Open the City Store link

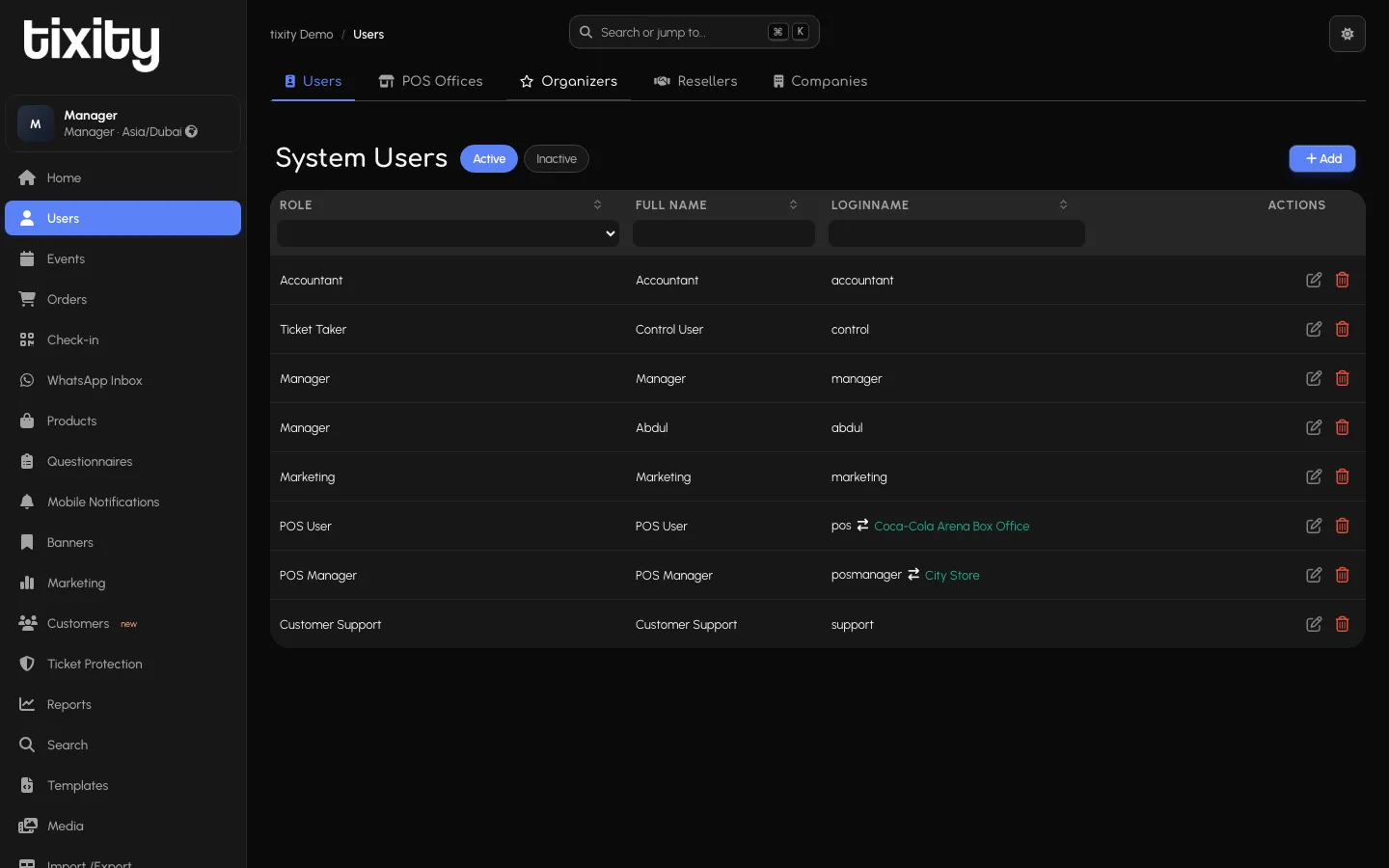coord(952,575)
